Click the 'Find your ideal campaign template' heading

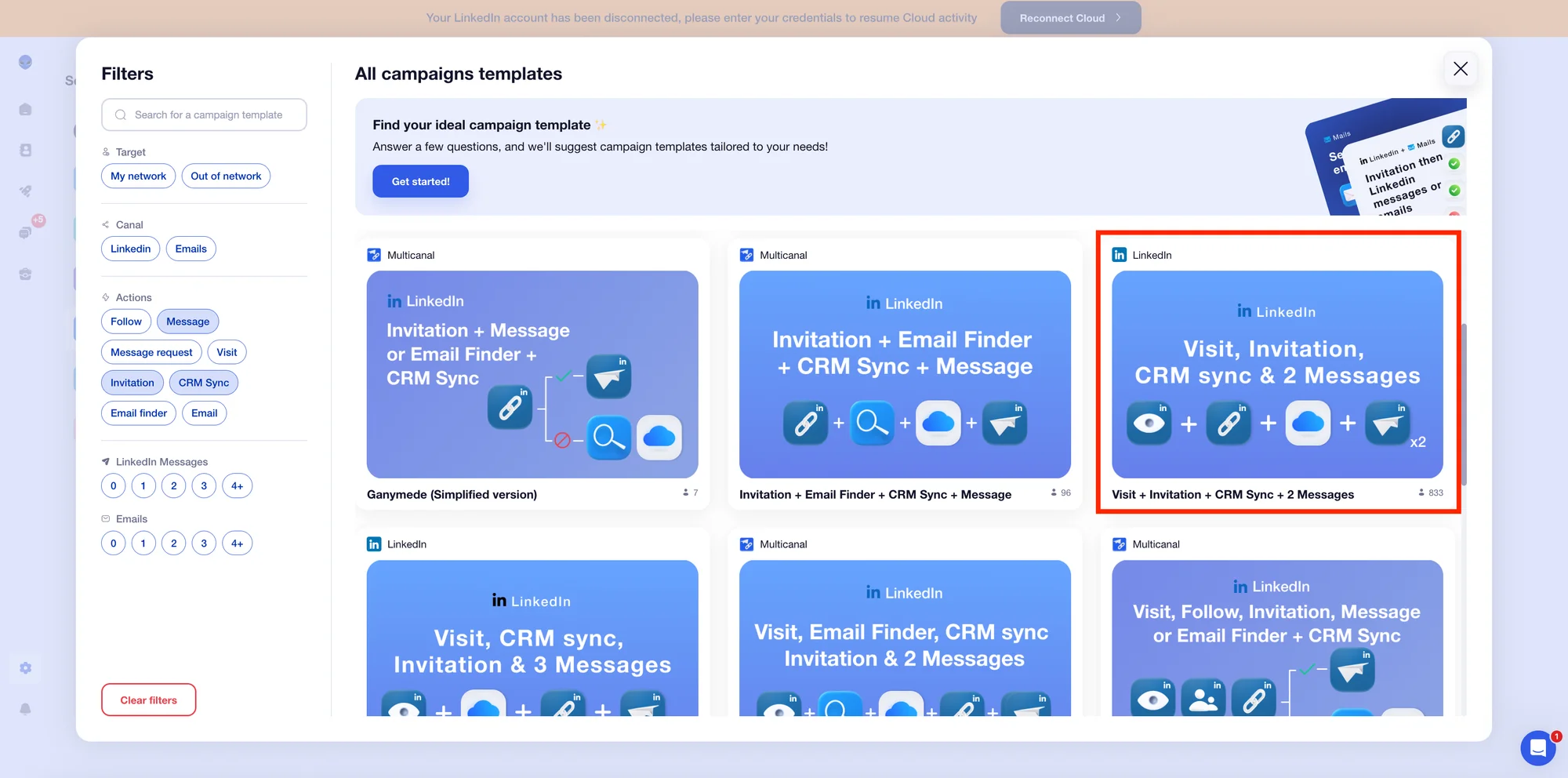click(x=481, y=125)
